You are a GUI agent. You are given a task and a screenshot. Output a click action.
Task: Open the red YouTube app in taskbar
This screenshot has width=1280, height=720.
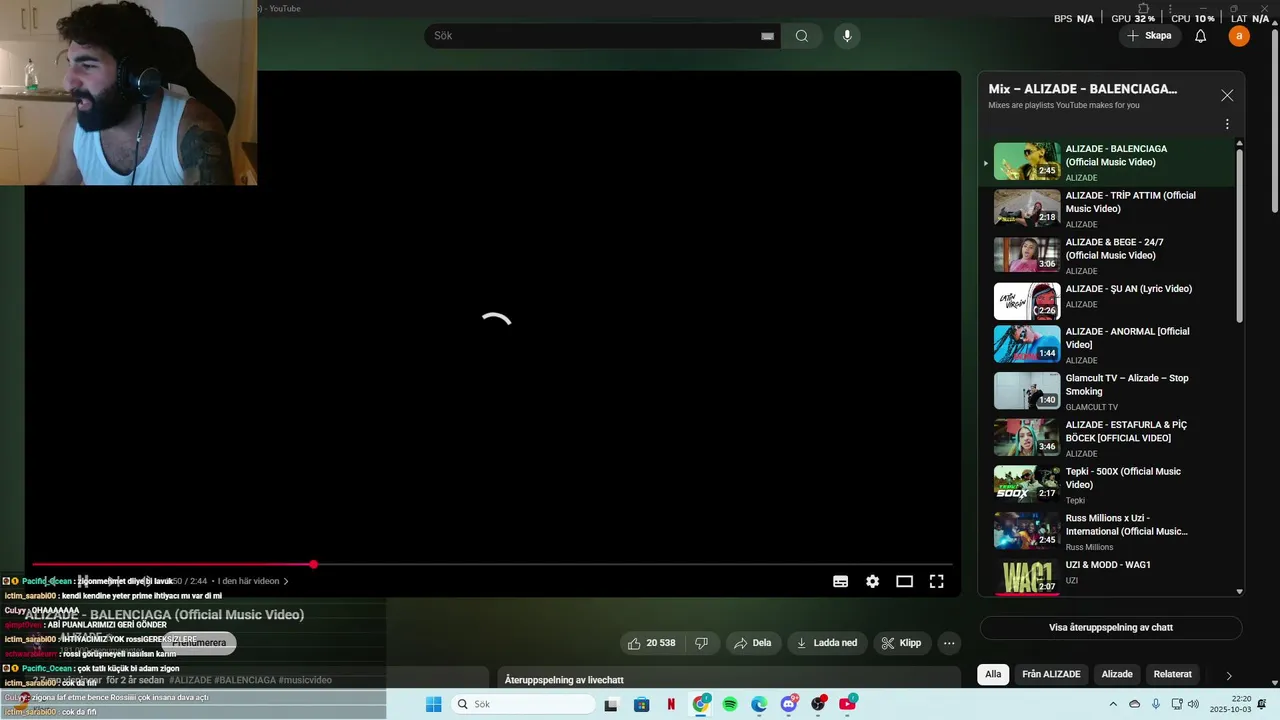coord(848,704)
